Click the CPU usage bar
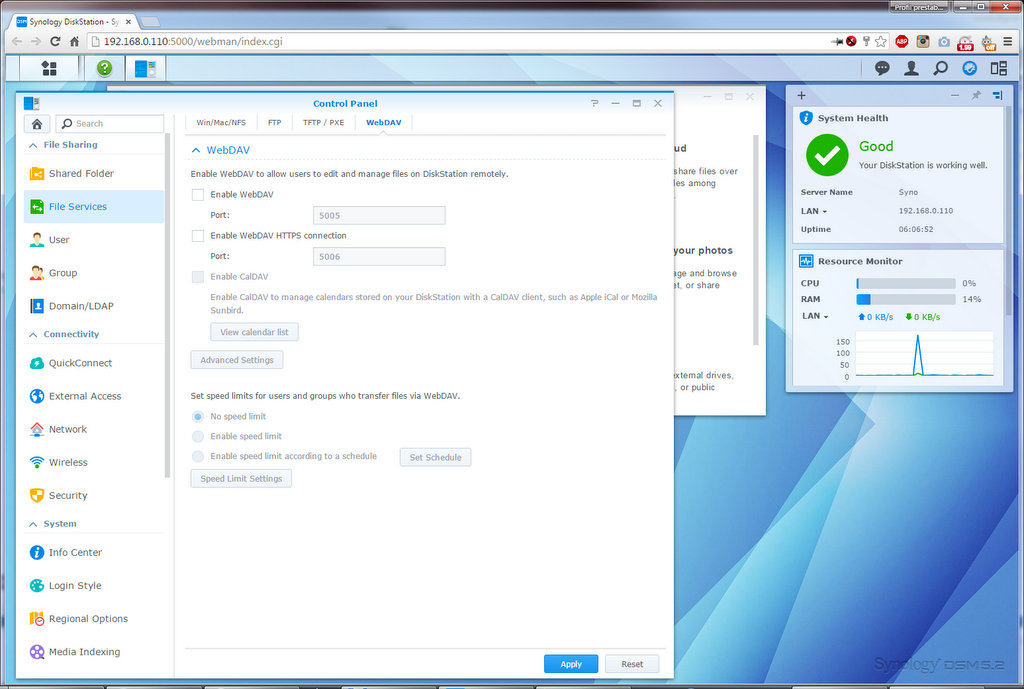The height and width of the screenshot is (689, 1024). 906,283
